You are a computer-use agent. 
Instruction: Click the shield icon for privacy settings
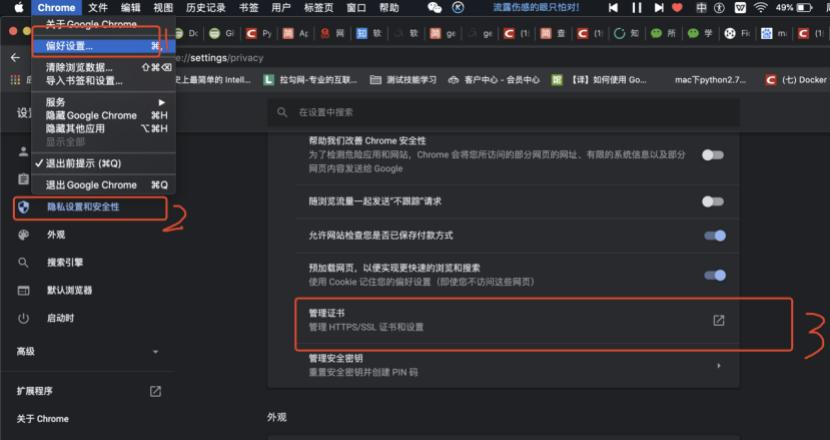click(23, 207)
